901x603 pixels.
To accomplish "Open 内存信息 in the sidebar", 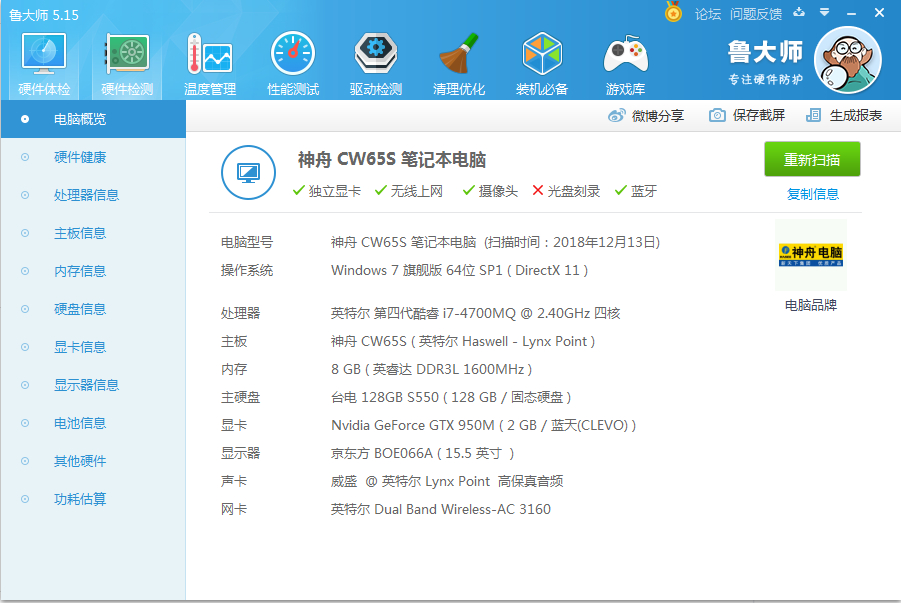I will (x=93, y=271).
